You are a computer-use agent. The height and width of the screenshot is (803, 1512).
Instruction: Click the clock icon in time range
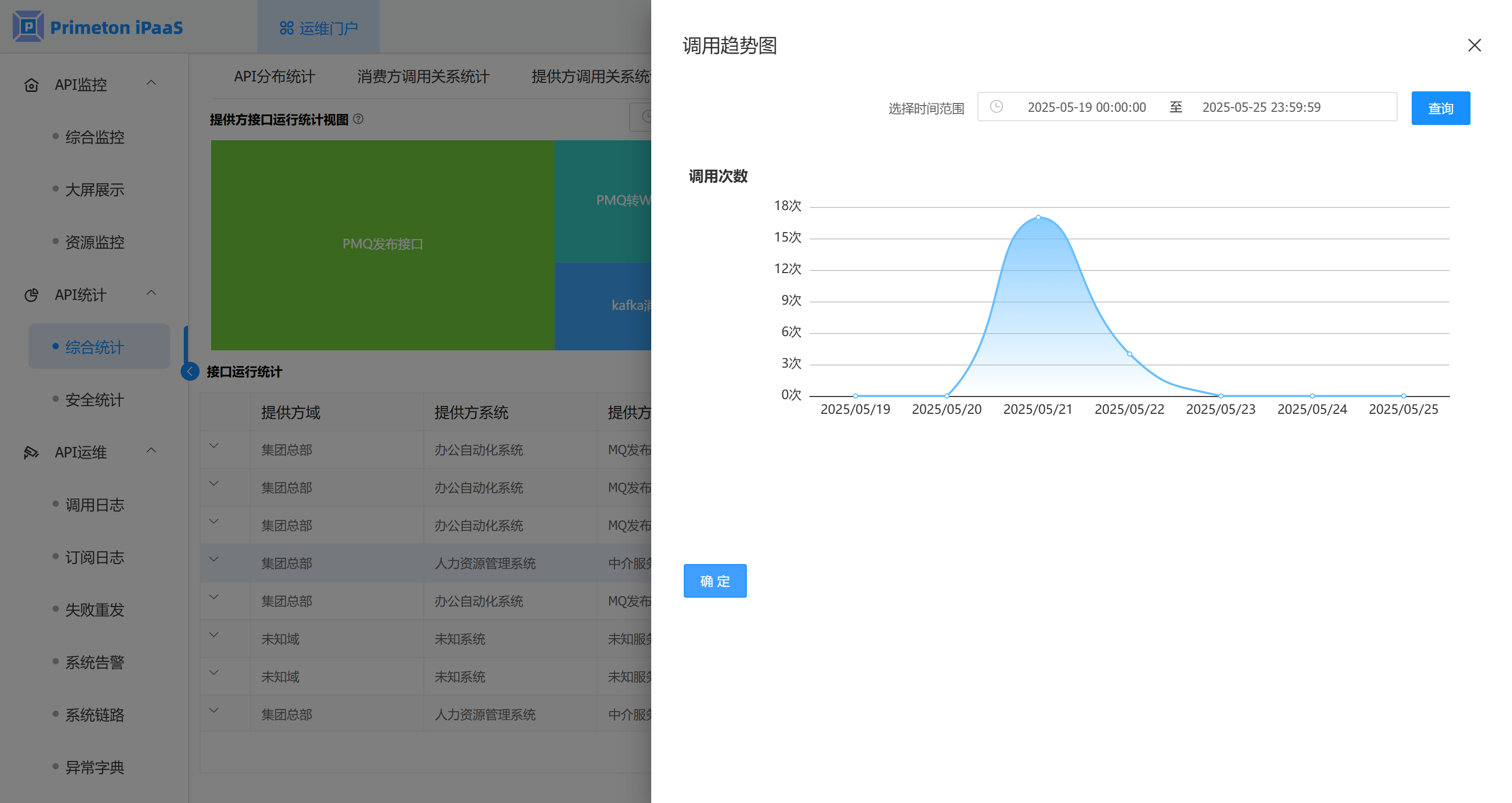click(996, 107)
